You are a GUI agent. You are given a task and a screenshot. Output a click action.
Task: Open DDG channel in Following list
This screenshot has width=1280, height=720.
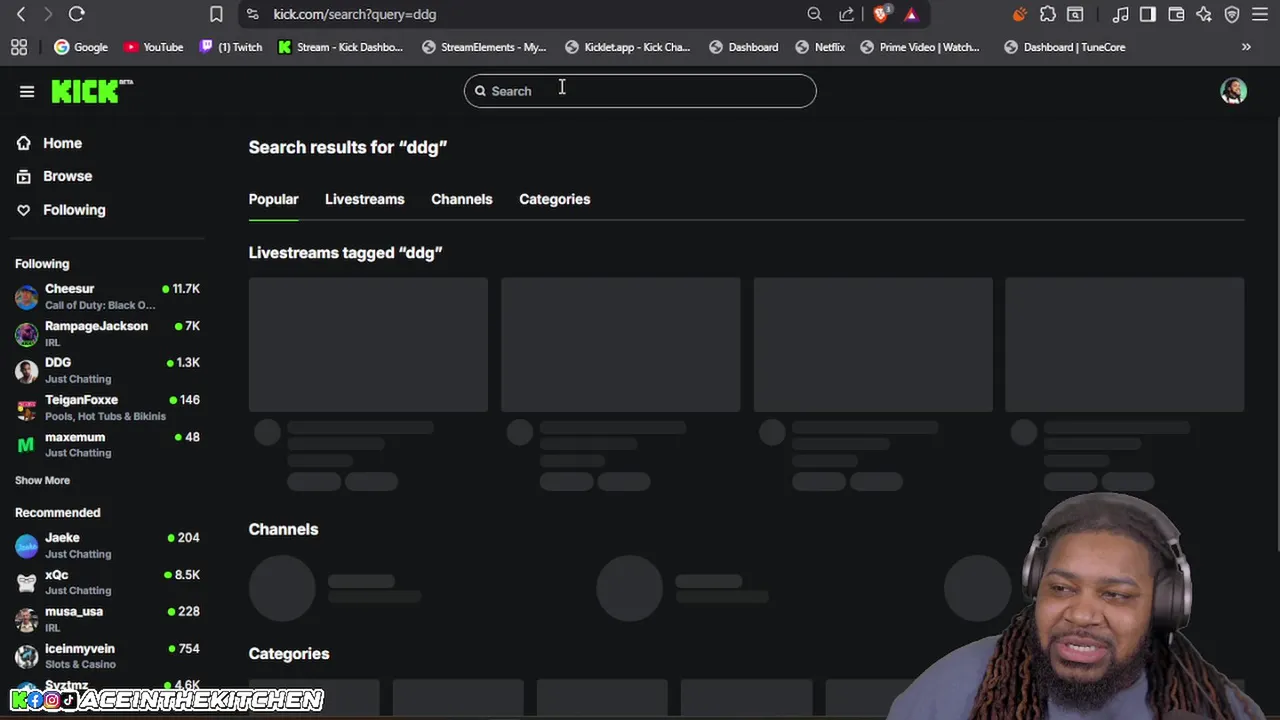click(x=107, y=370)
